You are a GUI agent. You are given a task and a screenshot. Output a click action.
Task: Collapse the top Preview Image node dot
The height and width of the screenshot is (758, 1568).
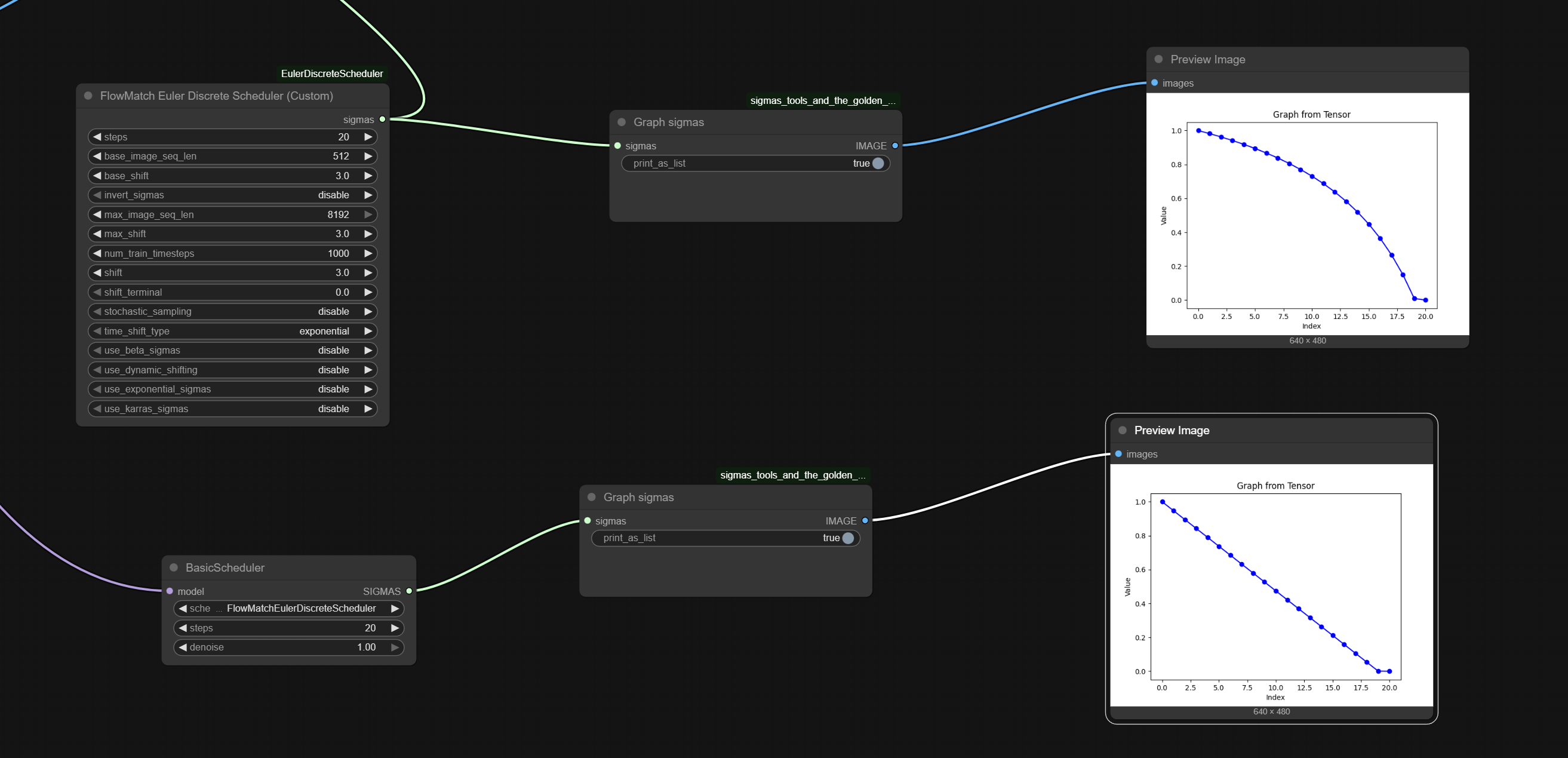1158,59
